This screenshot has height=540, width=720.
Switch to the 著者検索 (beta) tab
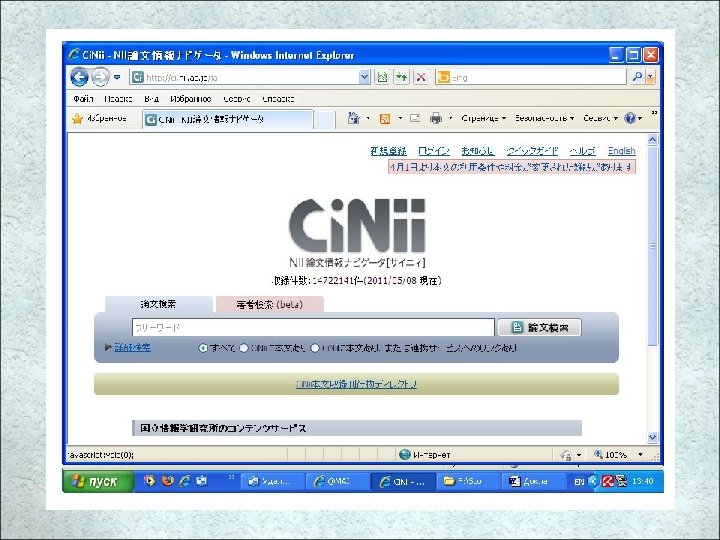270,304
